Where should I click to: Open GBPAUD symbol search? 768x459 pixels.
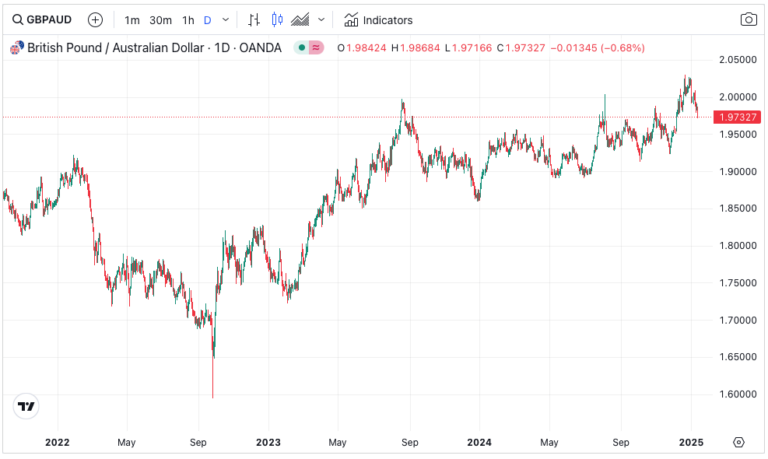[42, 20]
